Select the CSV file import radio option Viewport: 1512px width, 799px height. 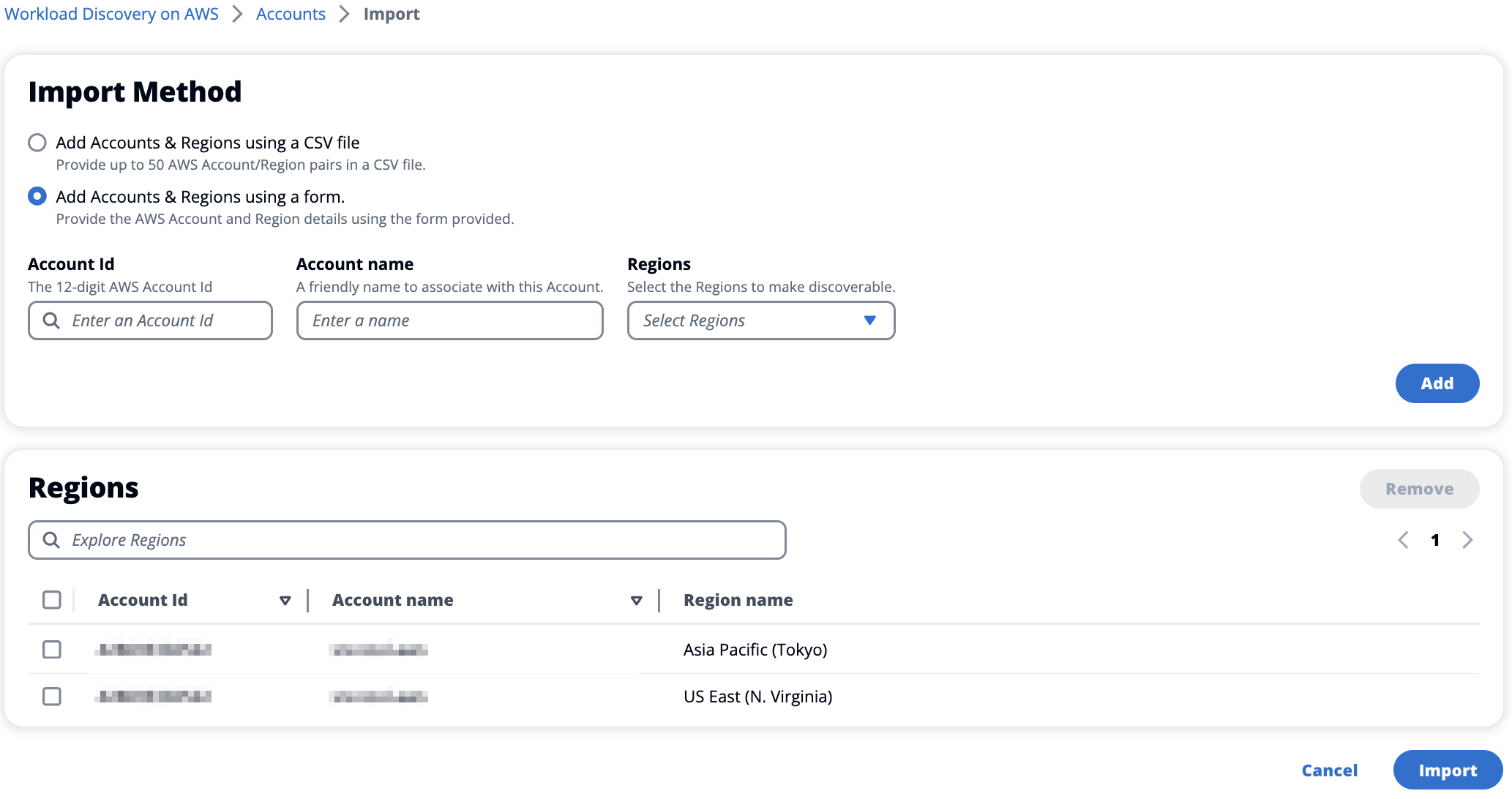pos(37,143)
